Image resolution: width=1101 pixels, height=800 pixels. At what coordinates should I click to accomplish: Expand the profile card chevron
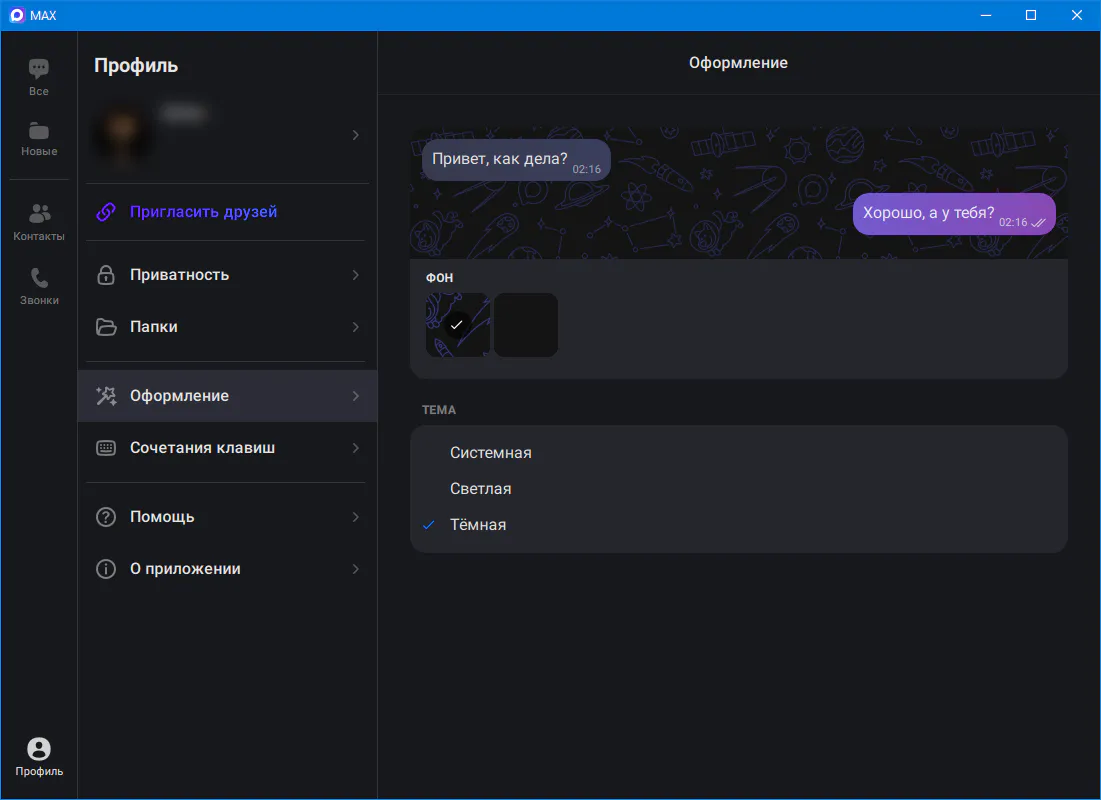tap(356, 135)
